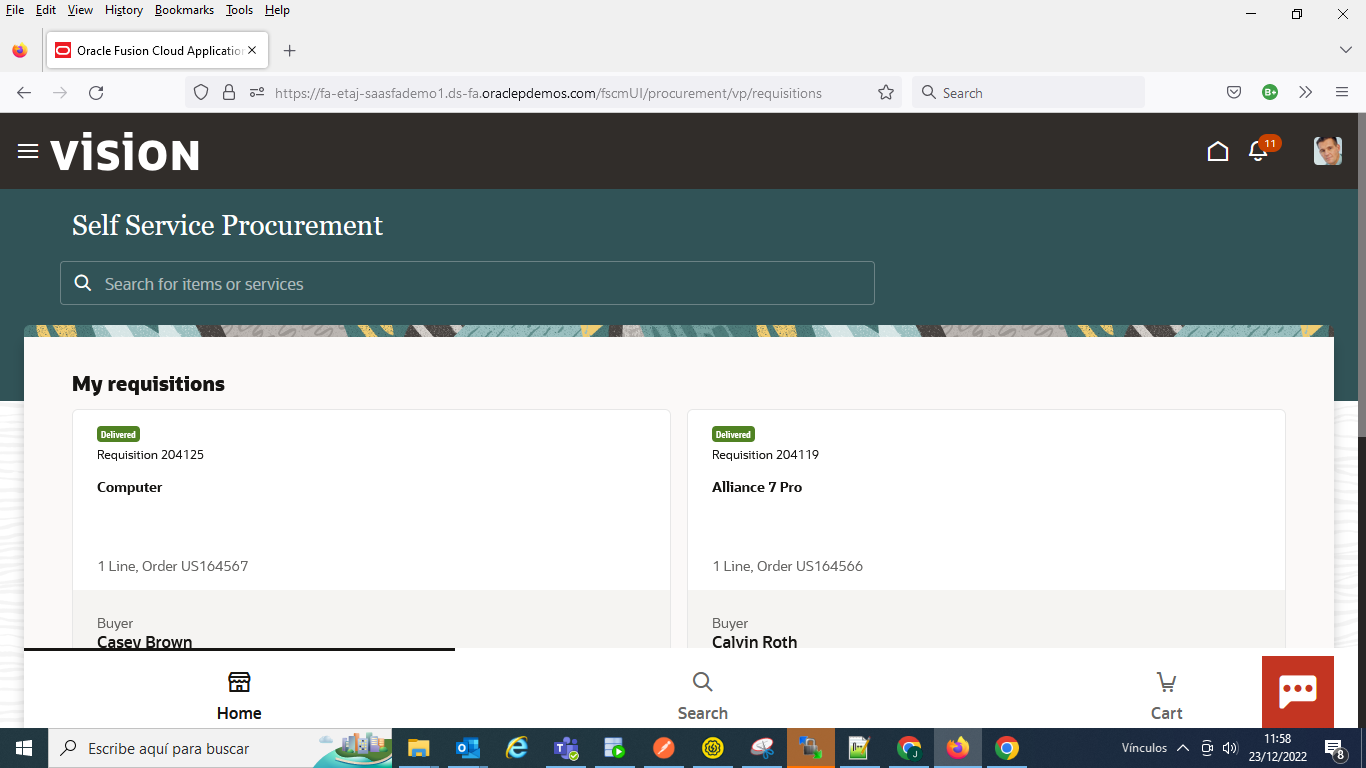List all tabs with the chevron dropdown

1346,50
